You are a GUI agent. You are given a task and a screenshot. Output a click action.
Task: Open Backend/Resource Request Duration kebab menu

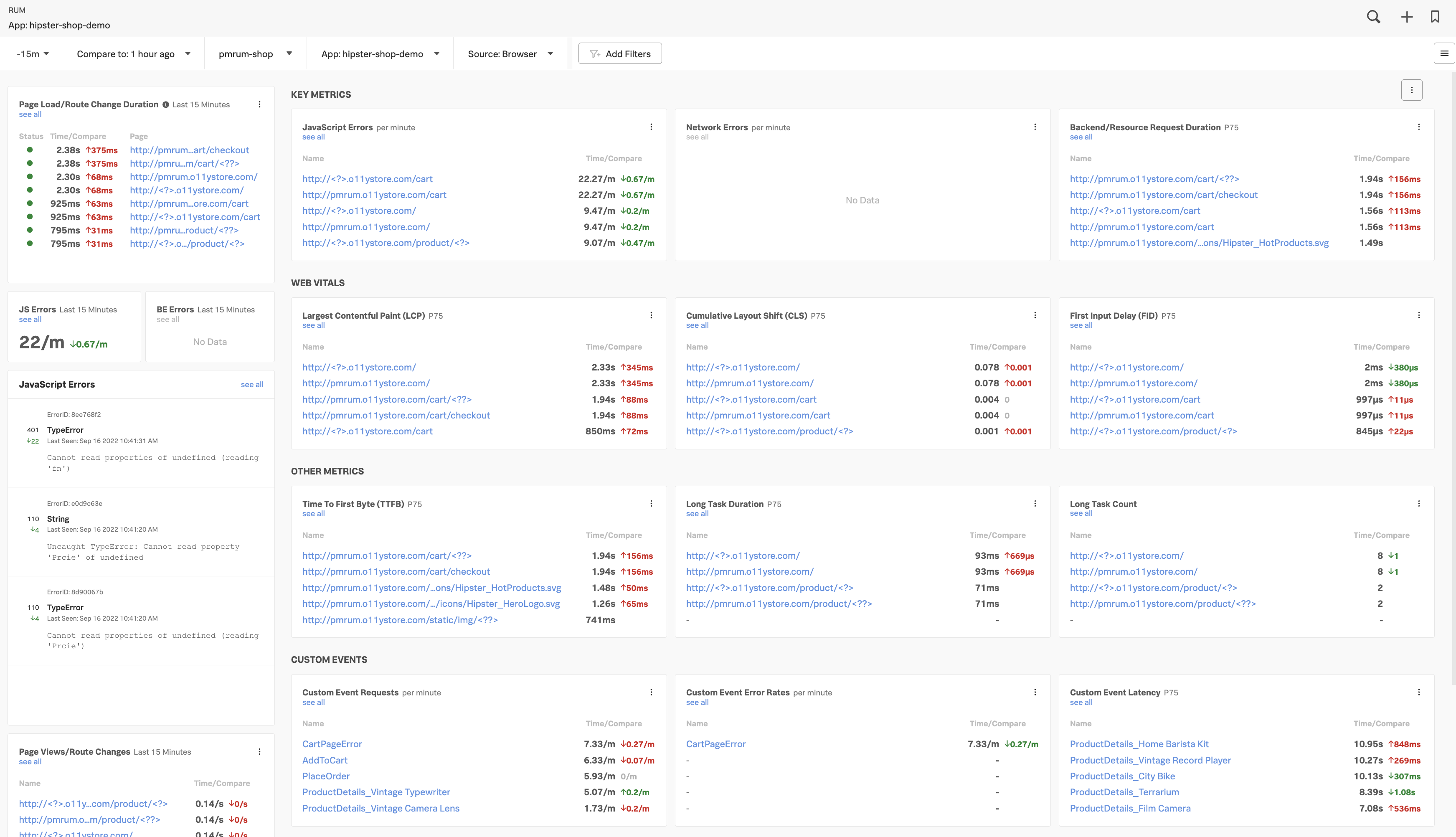pos(1419,127)
